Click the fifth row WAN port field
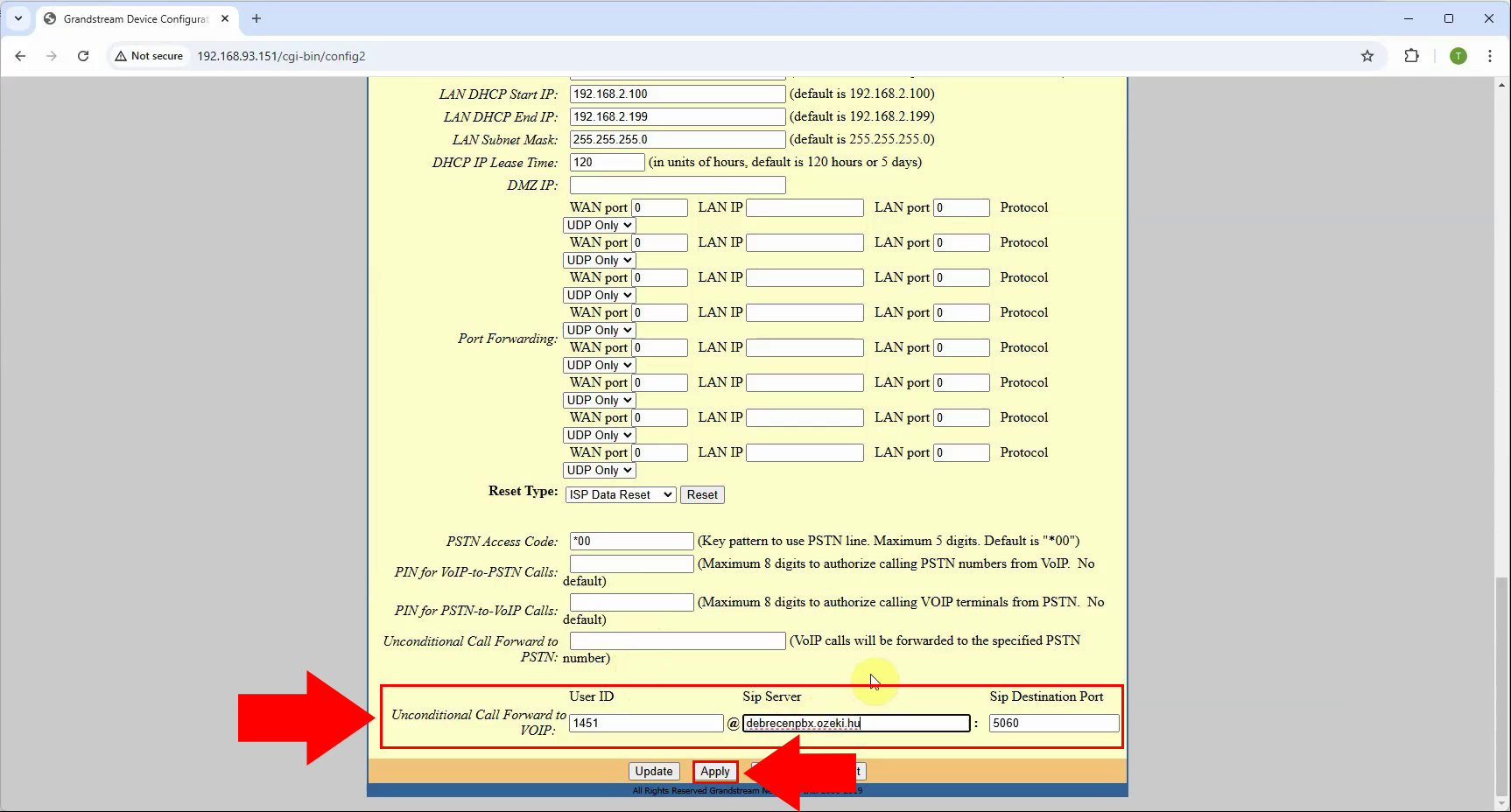The height and width of the screenshot is (812, 1511). tap(660, 347)
